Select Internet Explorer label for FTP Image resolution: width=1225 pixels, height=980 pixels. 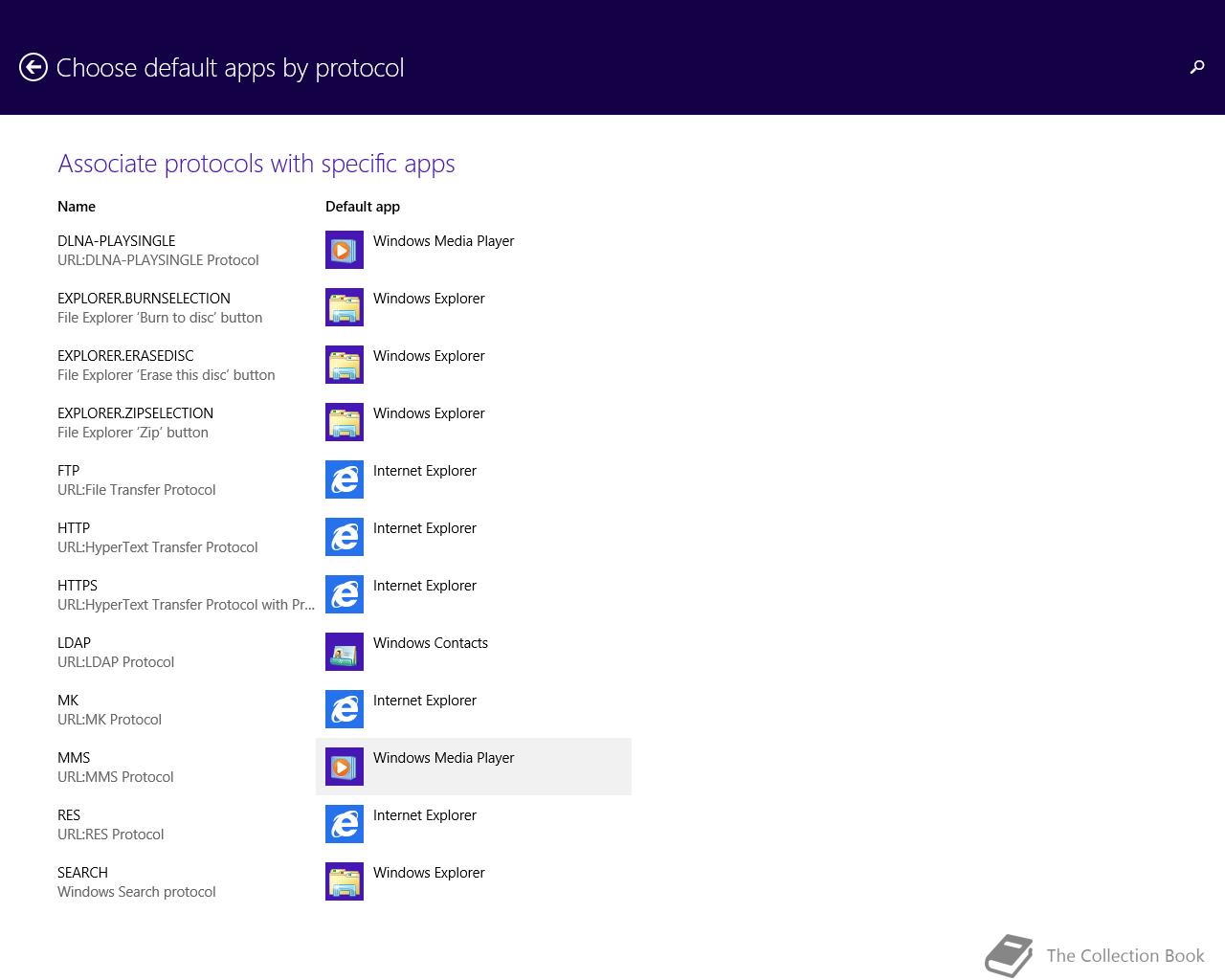click(x=425, y=471)
